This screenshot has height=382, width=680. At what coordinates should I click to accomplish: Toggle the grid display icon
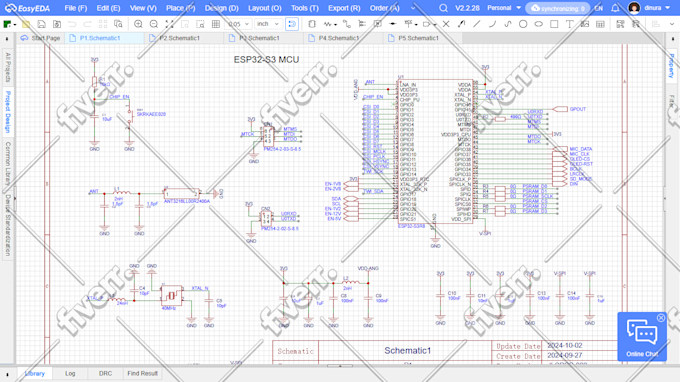click(x=216, y=24)
